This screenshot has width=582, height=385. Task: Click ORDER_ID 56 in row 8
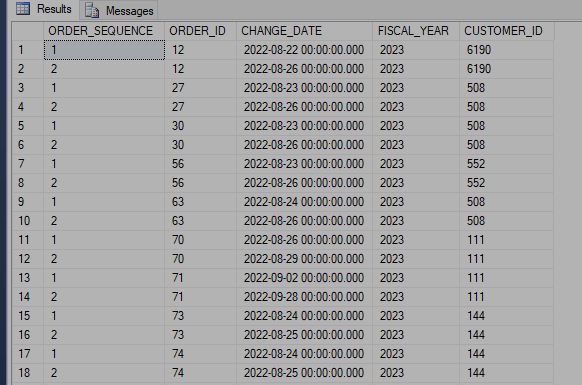[200, 183]
